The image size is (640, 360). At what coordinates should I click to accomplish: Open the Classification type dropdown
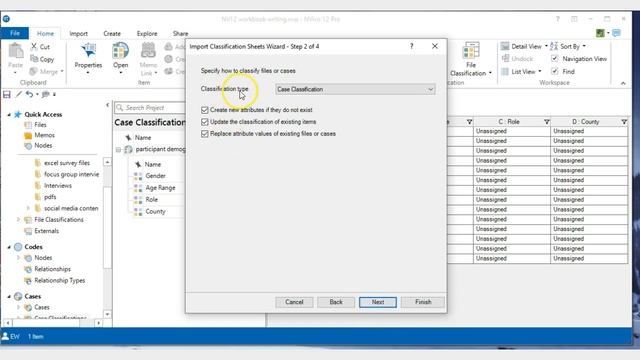pos(355,89)
